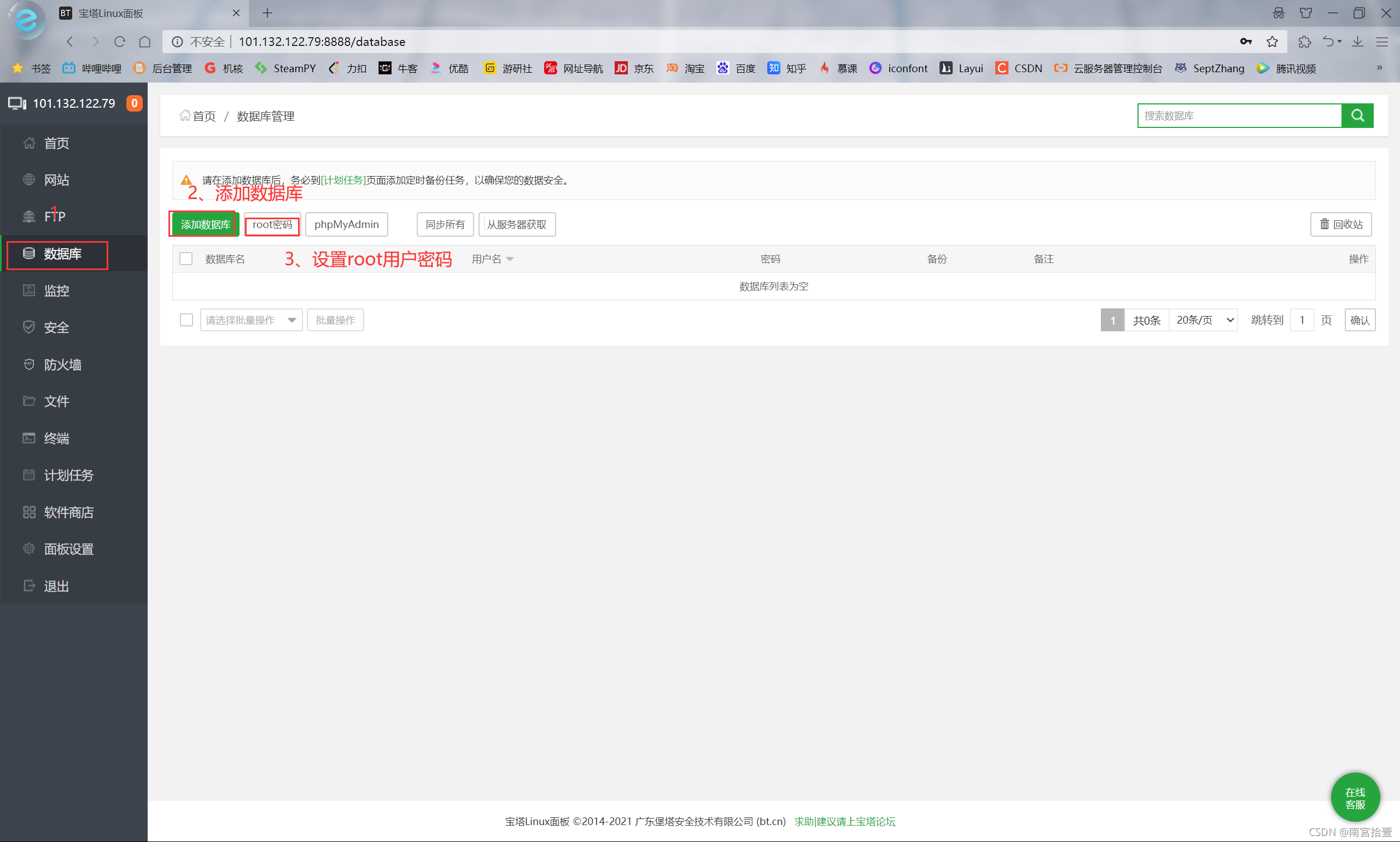This screenshot has width=1400, height=842.
Task: Click the root密码 button
Action: (x=272, y=225)
